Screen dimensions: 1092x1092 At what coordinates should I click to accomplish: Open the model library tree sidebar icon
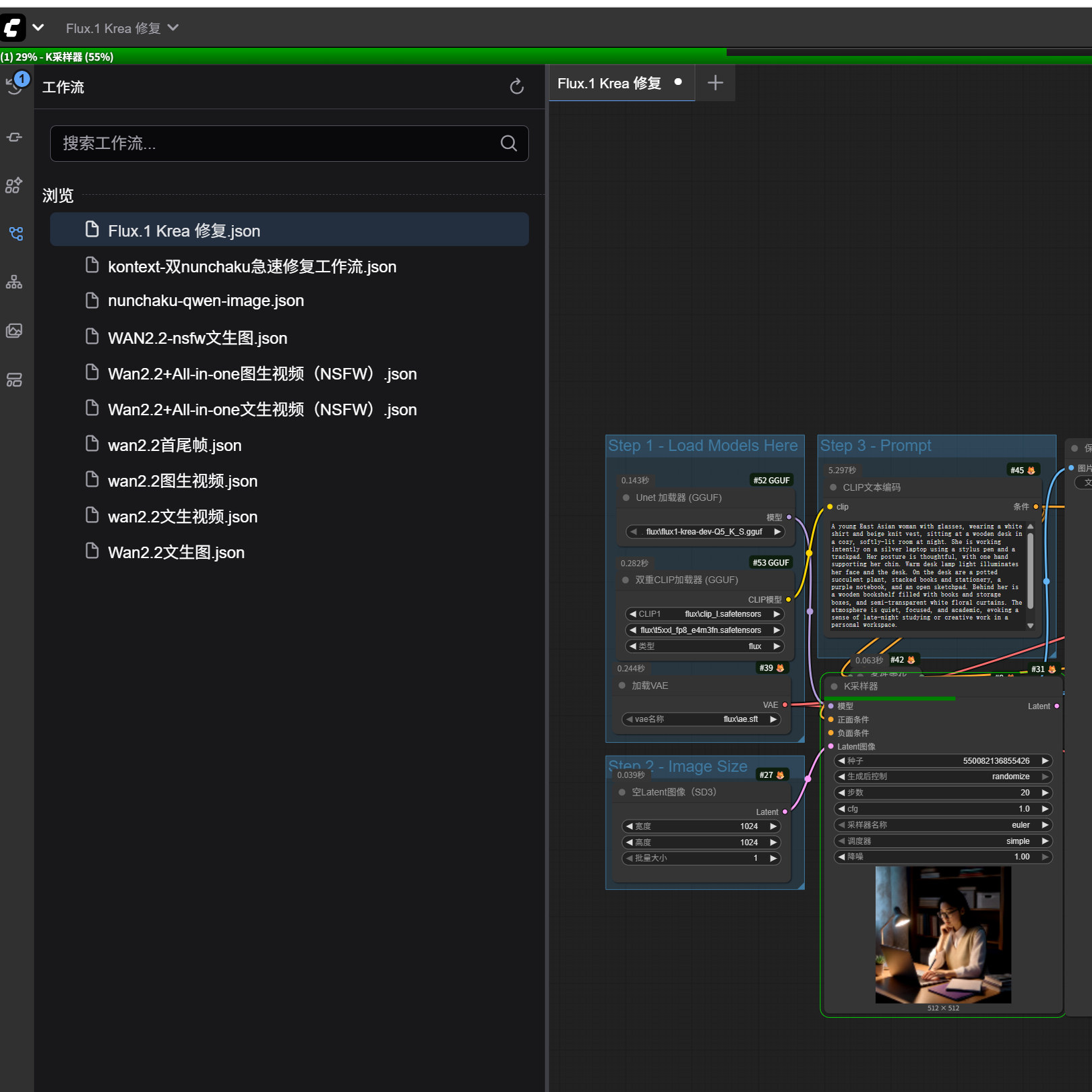coord(14,282)
